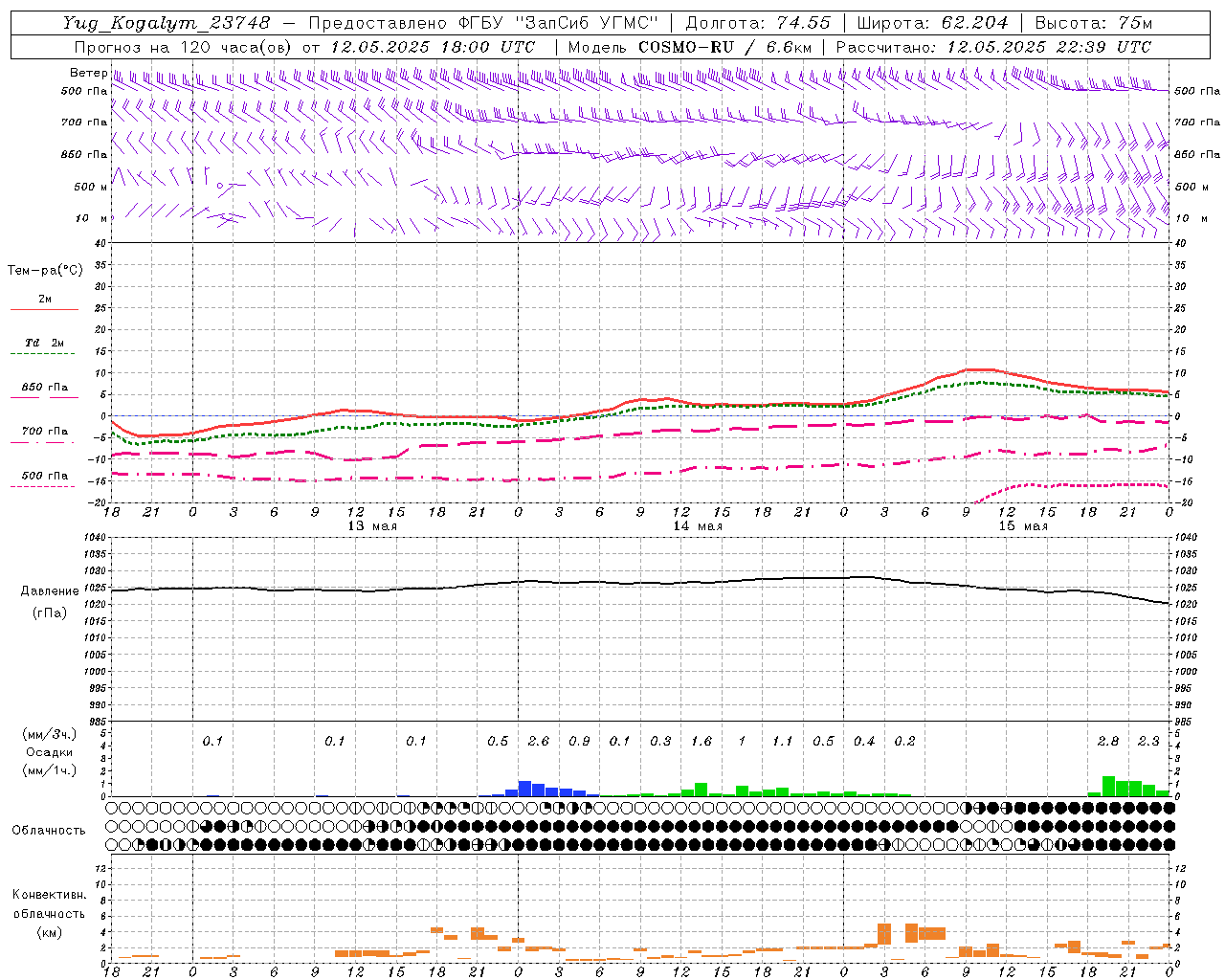The image size is (1225, 980).
Task: Click the 1.1 precipitation total
Action: tap(783, 741)
